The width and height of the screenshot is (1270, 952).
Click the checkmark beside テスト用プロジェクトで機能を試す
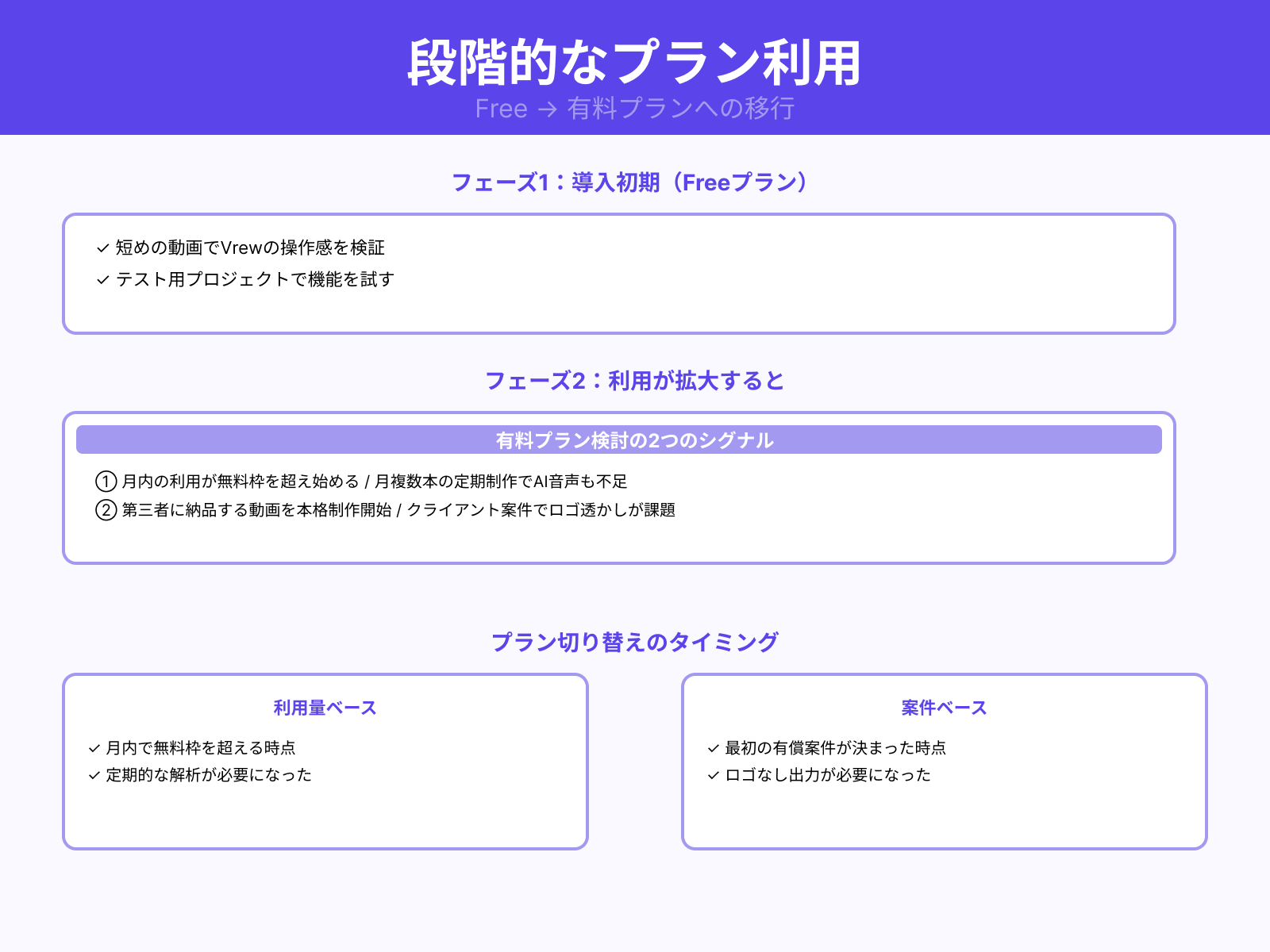coord(101,279)
